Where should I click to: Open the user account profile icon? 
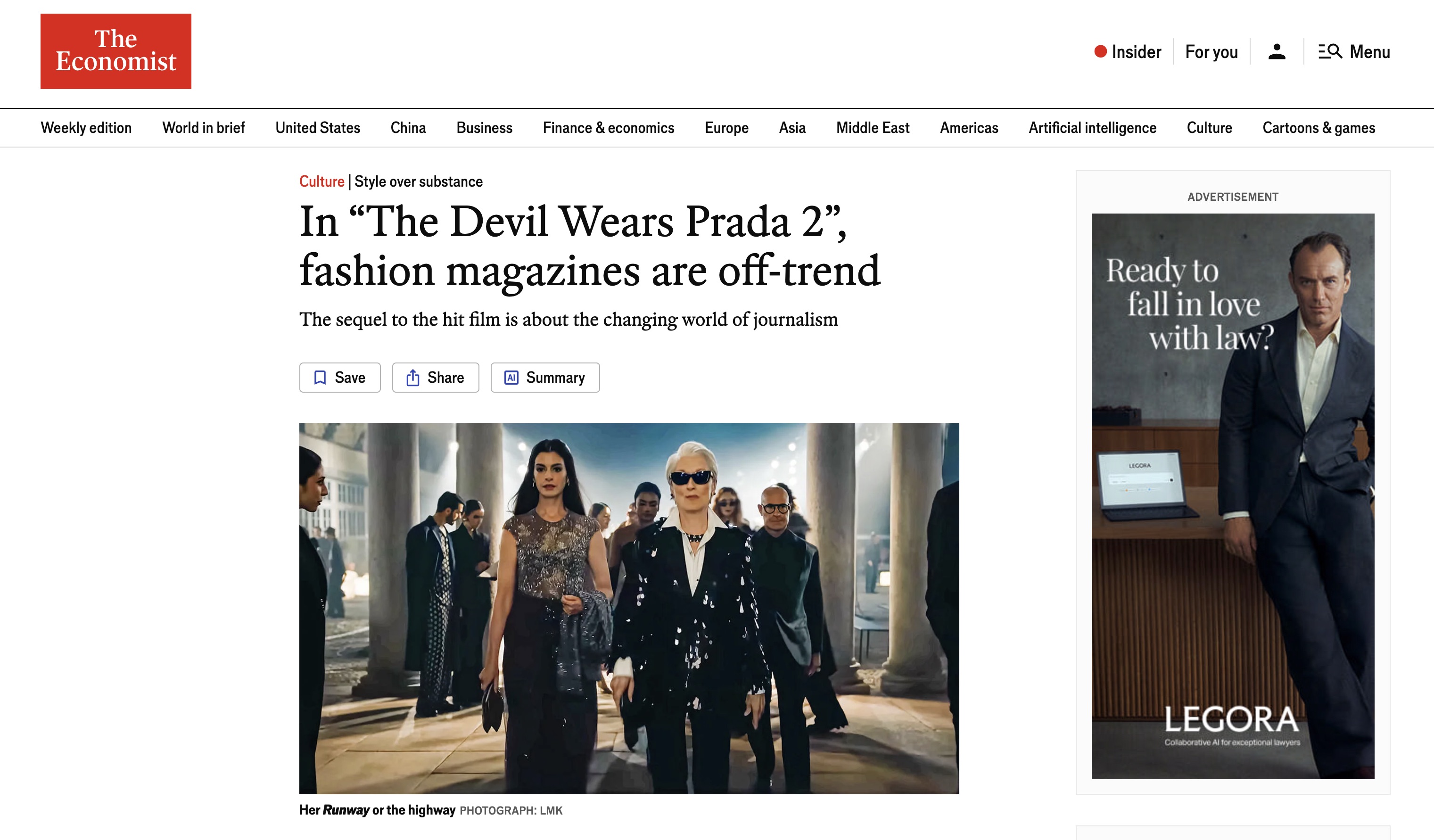tap(1277, 52)
